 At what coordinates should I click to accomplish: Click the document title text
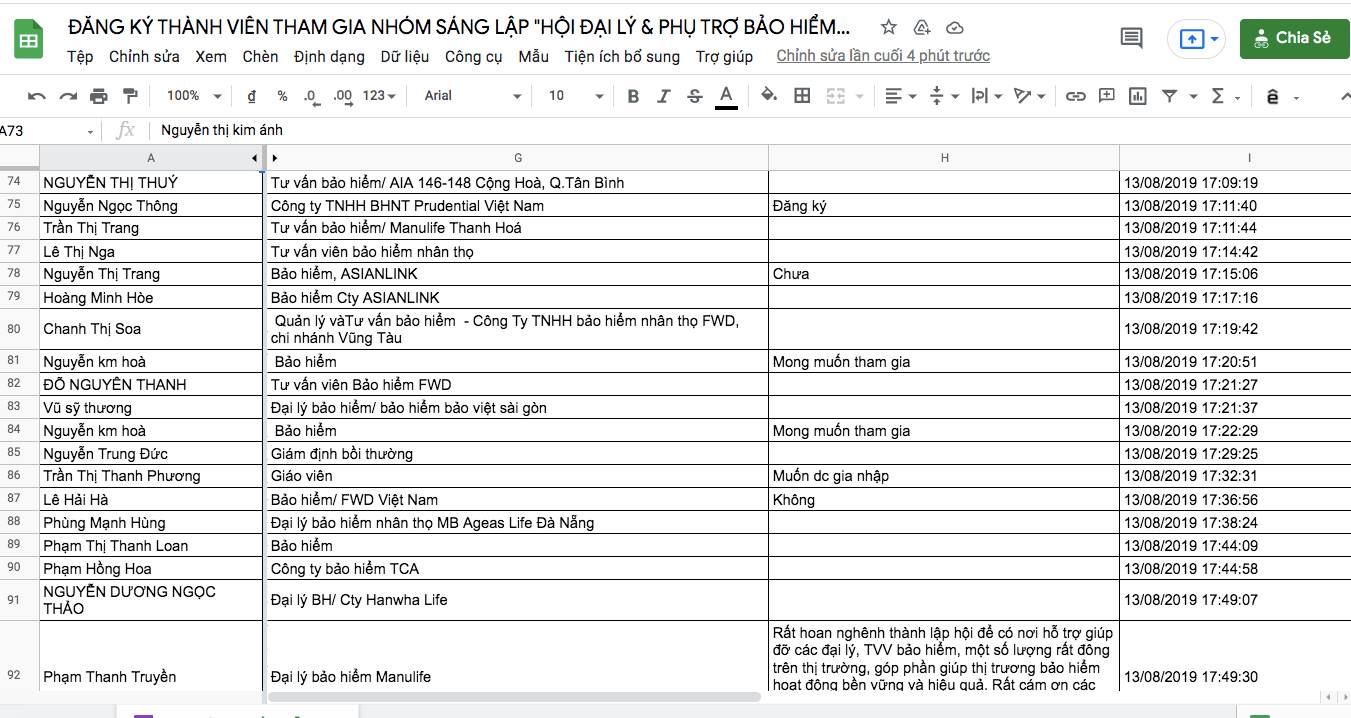point(460,27)
